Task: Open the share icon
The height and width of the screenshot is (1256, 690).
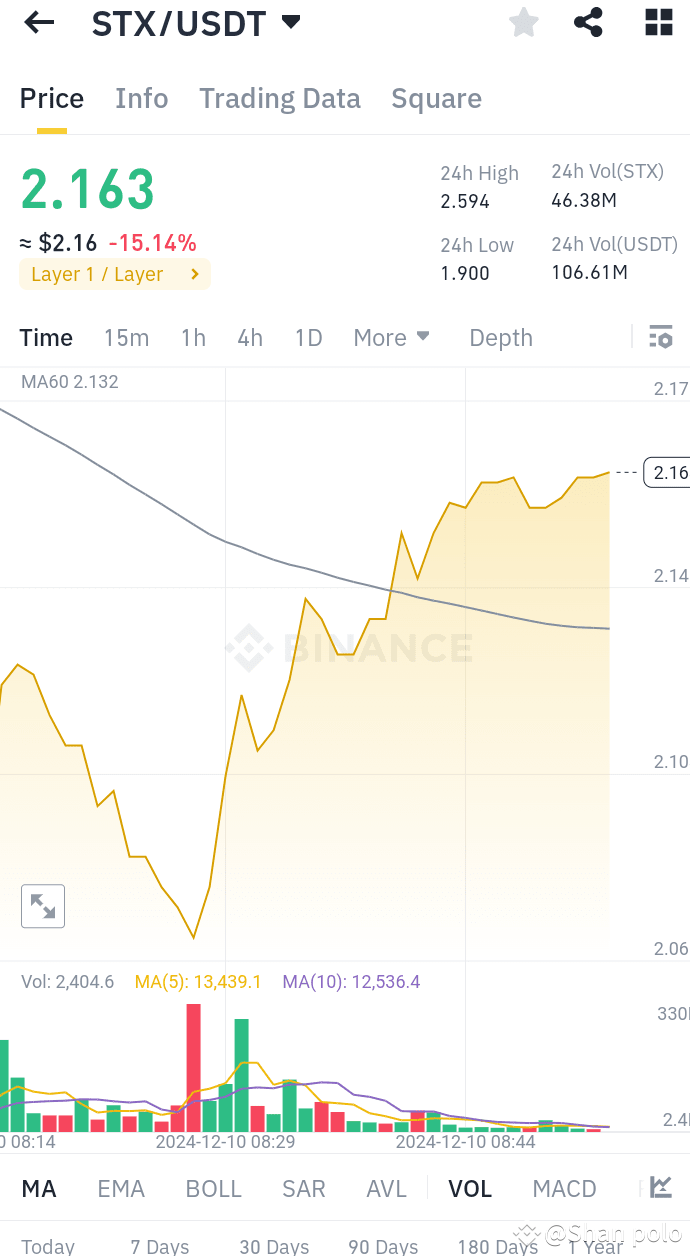Action: click(x=588, y=22)
